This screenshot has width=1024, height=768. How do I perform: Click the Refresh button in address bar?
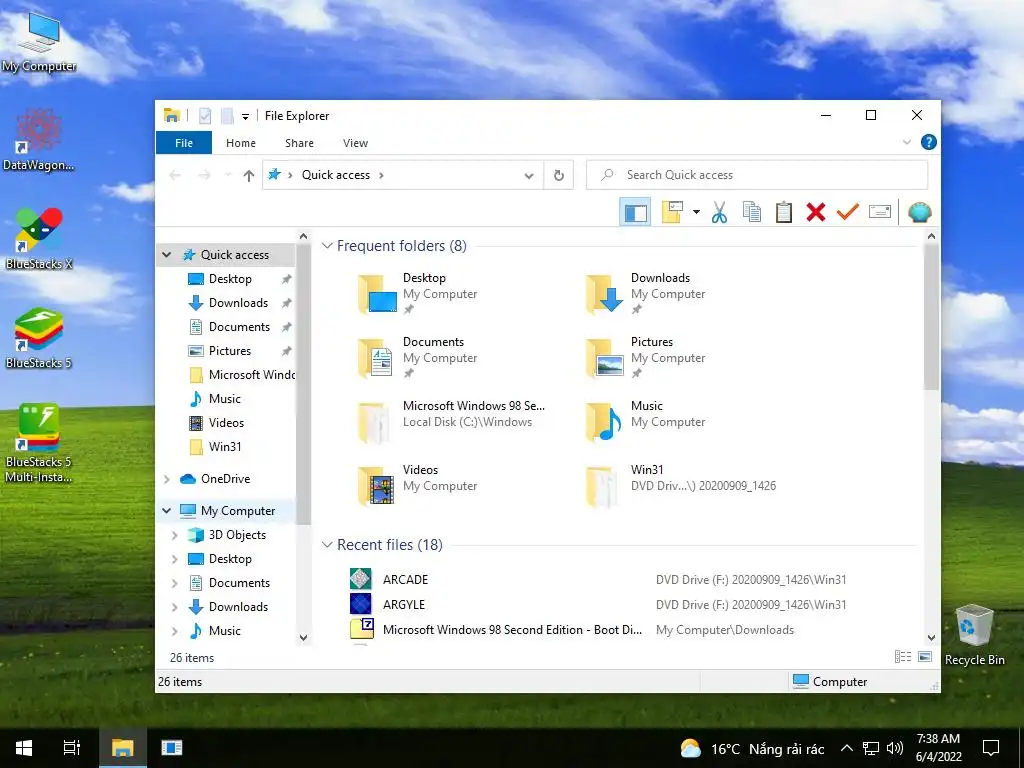558,175
